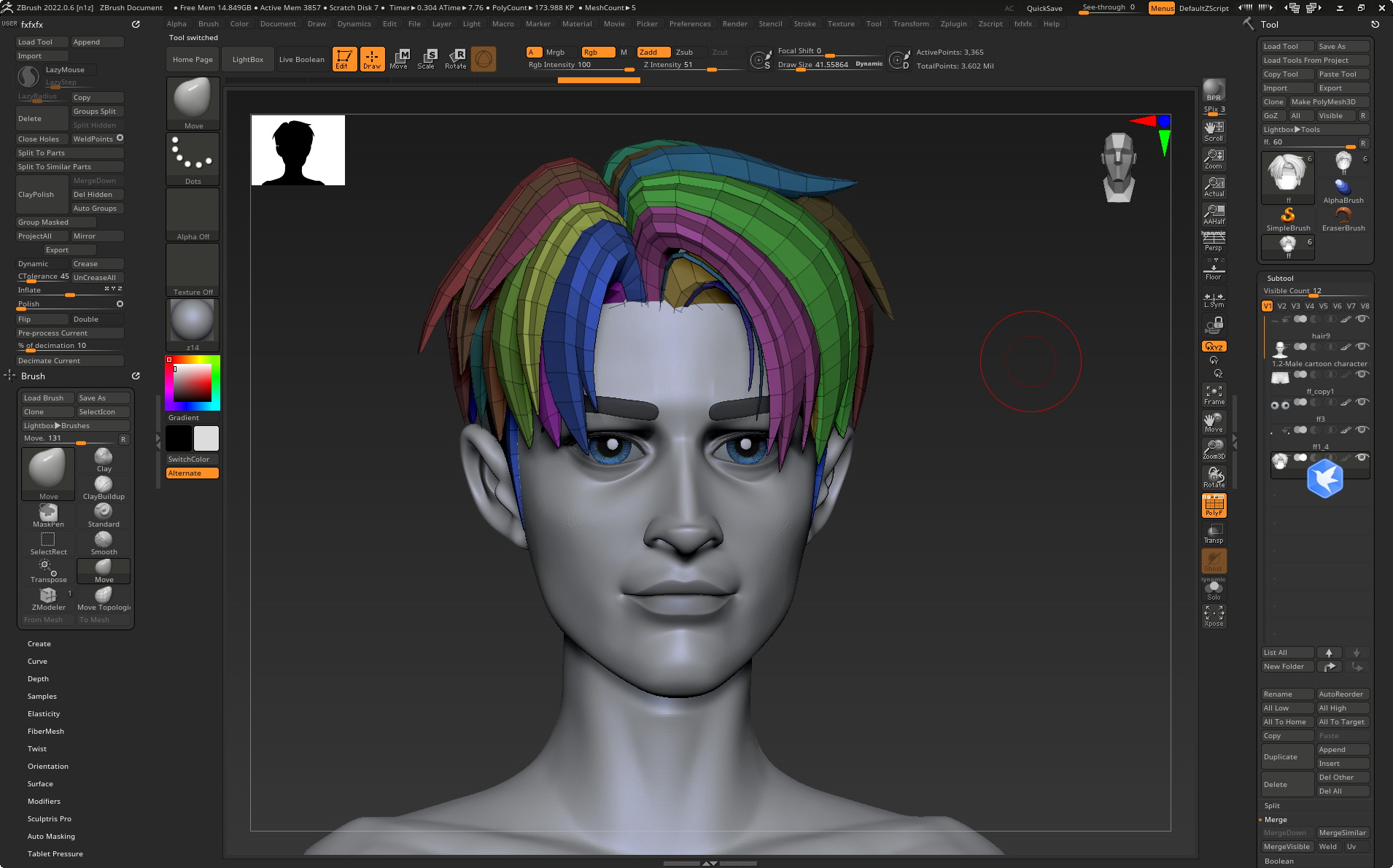The width and height of the screenshot is (1393, 868).
Task: Select the ClayBuildup brush
Action: click(104, 488)
